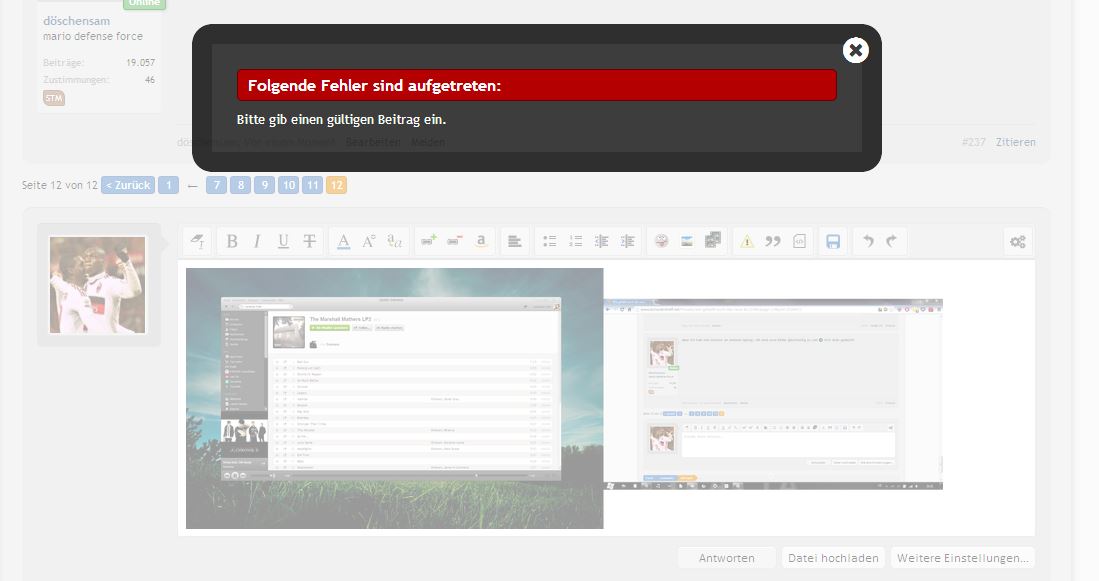Insert a numbered list
This screenshot has height=581, width=1099.
(x=575, y=241)
